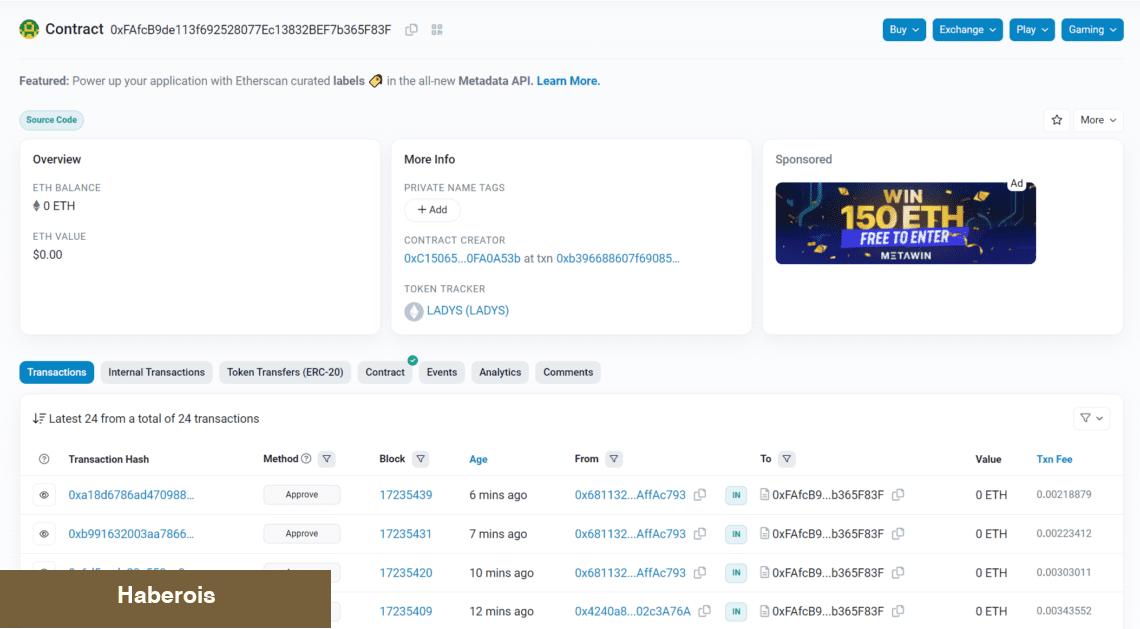This screenshot has height=629, width=1140.
Task: Open sender 0x4240a8...02c3A76A
Action: (x=633, y=612)
